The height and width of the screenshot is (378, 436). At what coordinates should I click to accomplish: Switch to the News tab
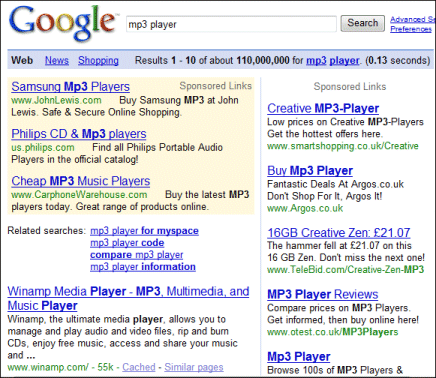point(57,60)
